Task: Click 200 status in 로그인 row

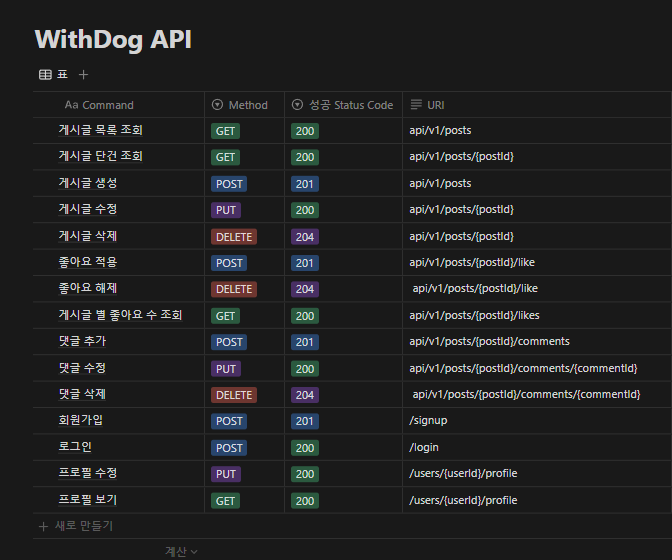Action: tap(305, 448)
